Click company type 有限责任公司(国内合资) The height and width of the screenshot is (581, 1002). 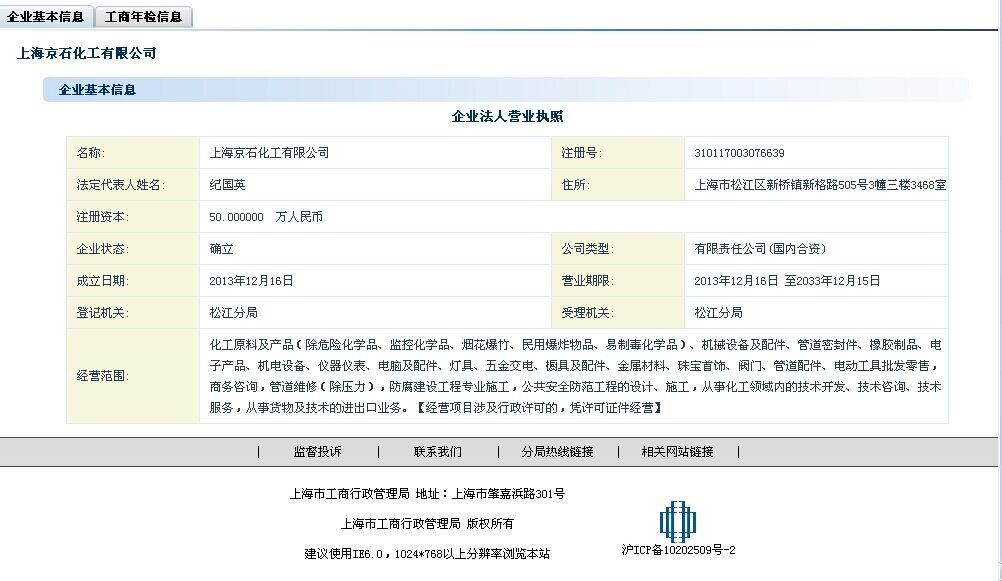click(x=760, y=249)
